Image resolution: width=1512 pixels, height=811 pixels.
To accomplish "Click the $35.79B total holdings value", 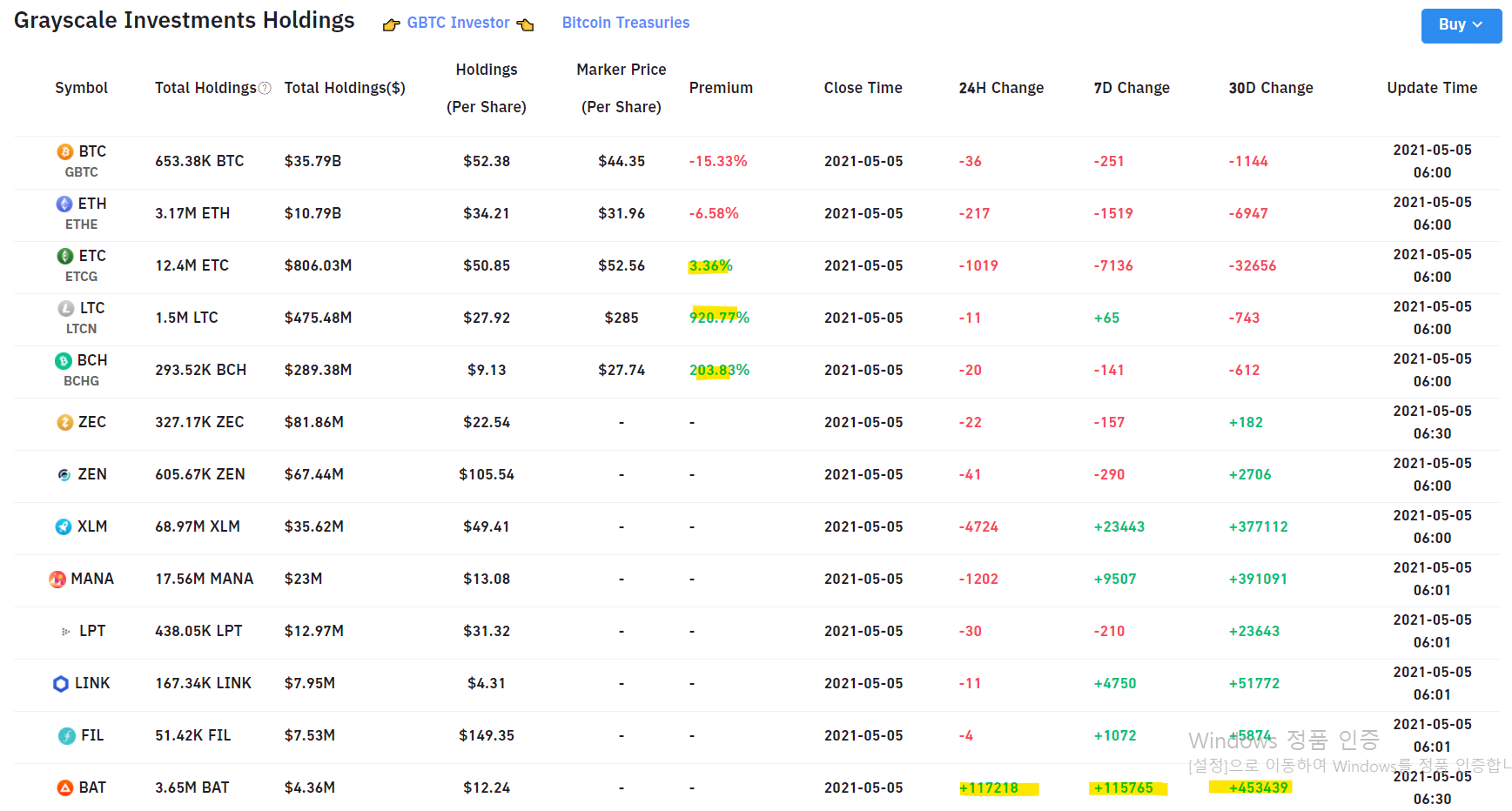I will pyautogui.click(x=312, y=161).
